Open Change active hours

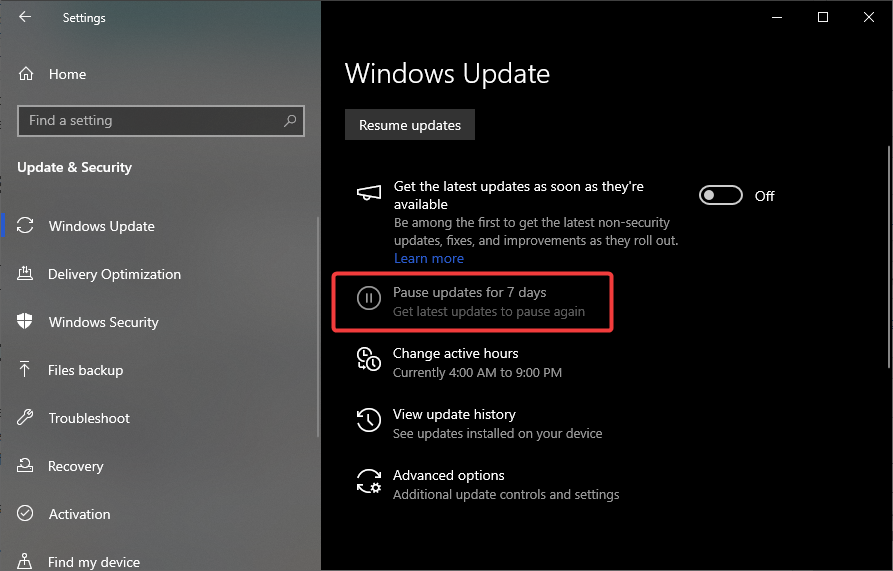click(456, 354)
